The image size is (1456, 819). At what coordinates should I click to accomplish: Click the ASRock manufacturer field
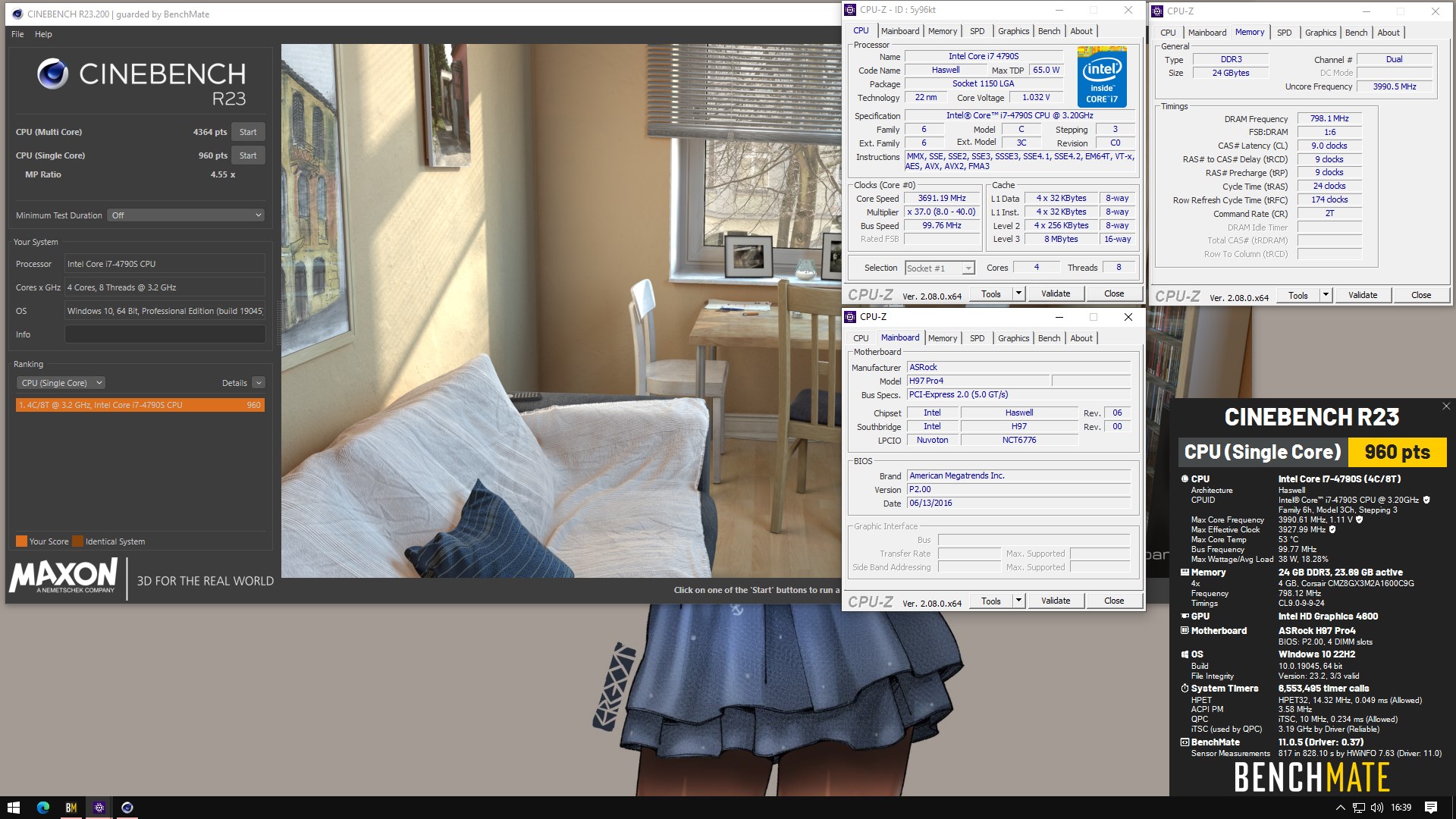click(1018, 367)
